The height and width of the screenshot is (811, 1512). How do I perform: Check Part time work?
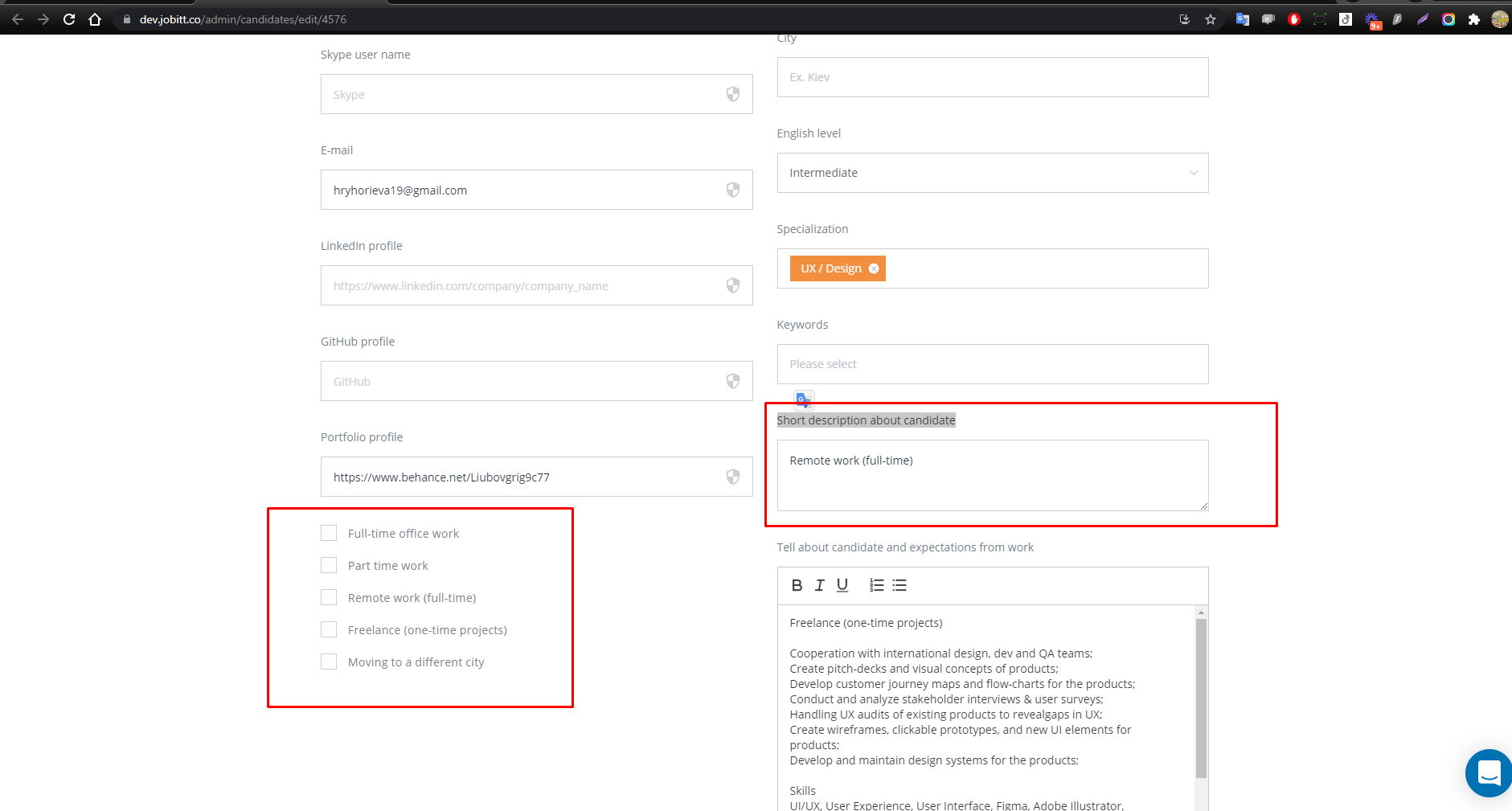click(x=329, y=565)
